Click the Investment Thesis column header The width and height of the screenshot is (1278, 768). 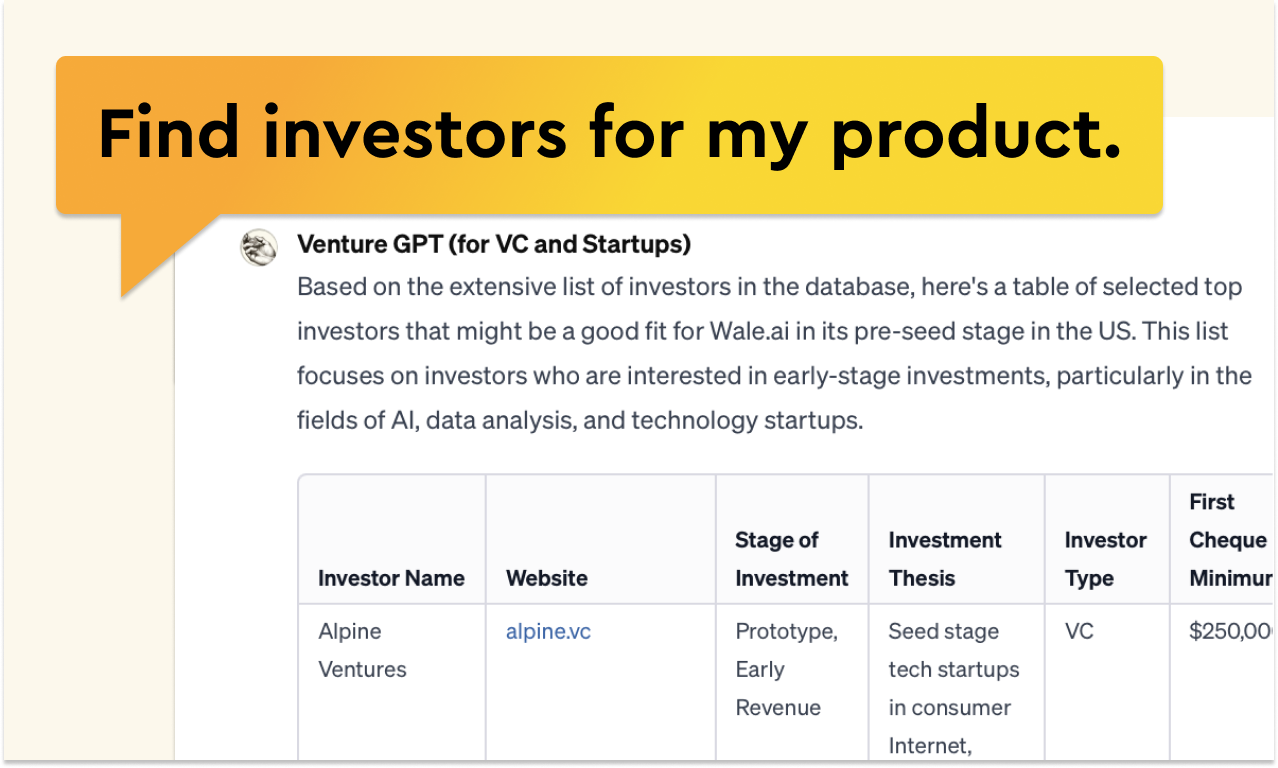point(945,559)
